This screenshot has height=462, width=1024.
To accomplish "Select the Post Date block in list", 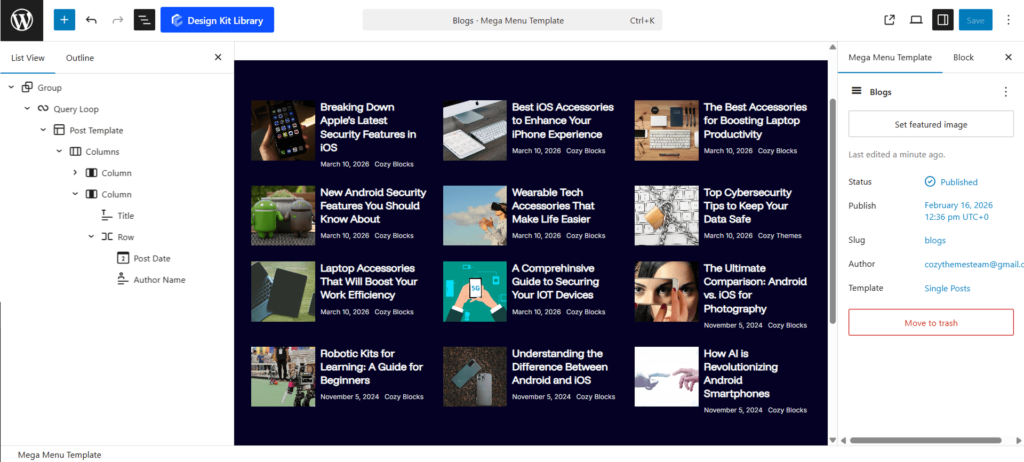I will pyautogui.click(x=152, y=258).
